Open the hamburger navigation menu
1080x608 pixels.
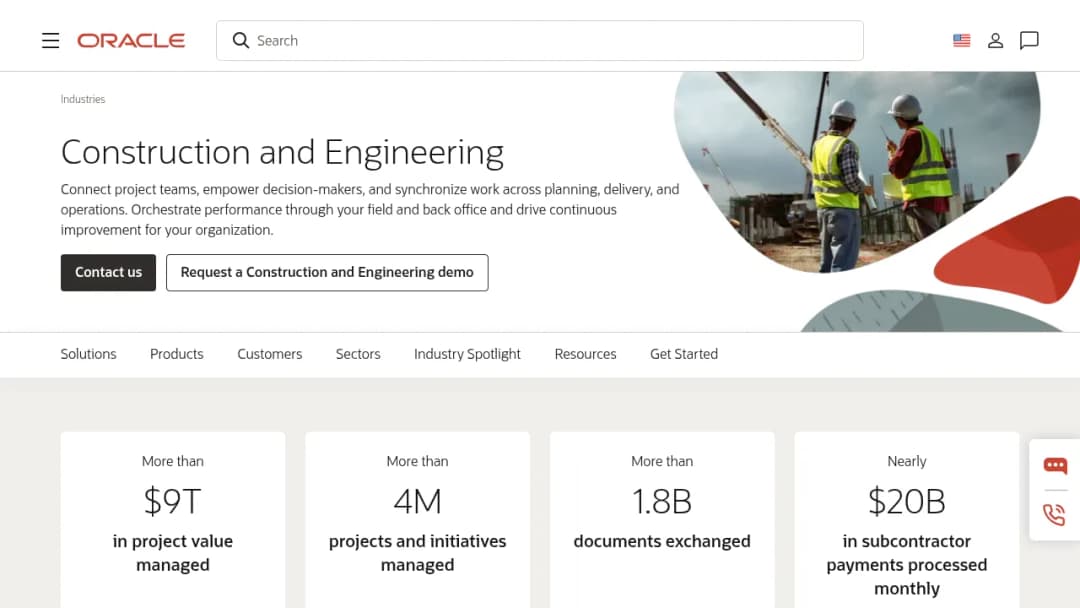pos(50,41)
